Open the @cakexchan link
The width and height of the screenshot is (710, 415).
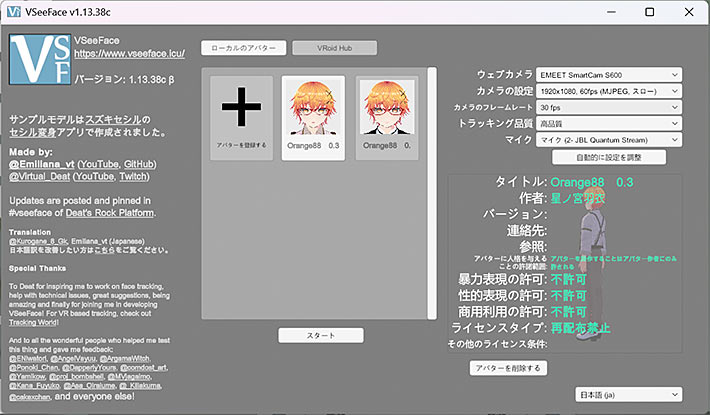point(29,397)
